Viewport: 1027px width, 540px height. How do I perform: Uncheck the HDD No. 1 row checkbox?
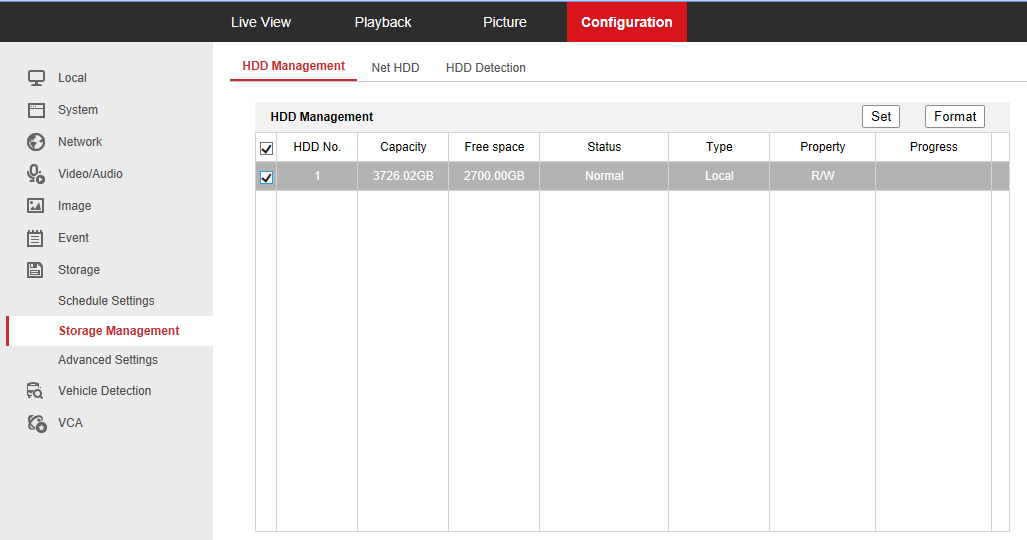(x=267, y=177)
